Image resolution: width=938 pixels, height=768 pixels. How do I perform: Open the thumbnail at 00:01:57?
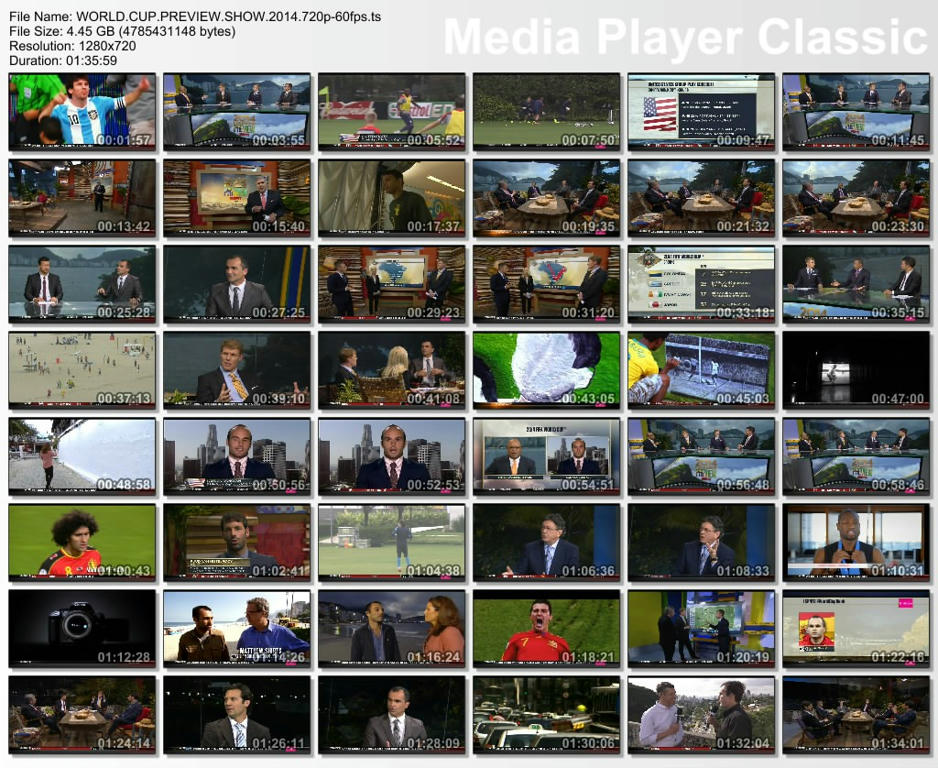click(x=82, y=111)
